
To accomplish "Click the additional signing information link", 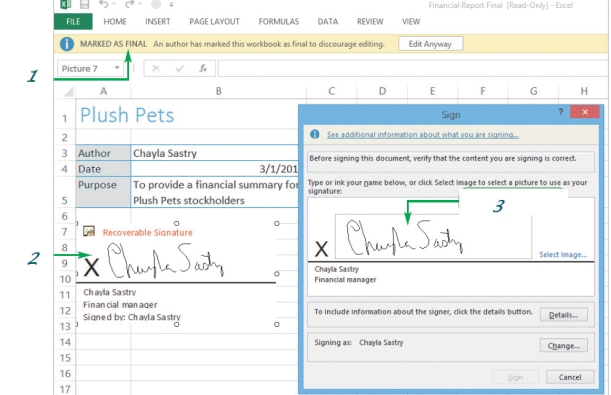I will click(423, 135).
